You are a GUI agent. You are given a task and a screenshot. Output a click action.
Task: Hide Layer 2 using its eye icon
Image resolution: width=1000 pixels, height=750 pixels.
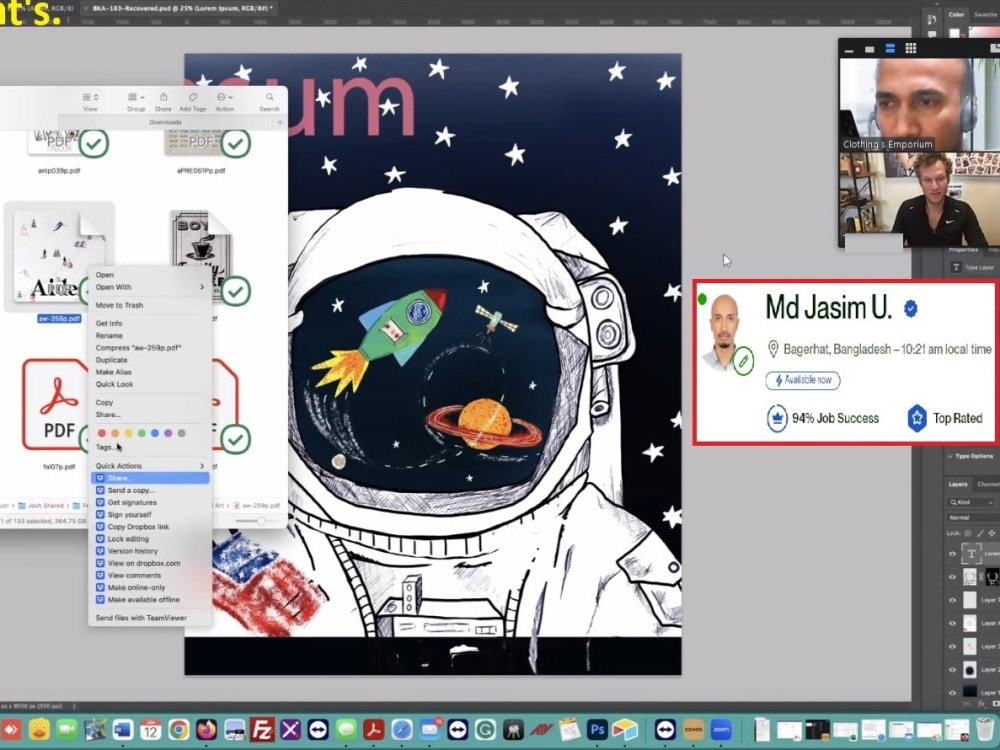click(953, 670)
